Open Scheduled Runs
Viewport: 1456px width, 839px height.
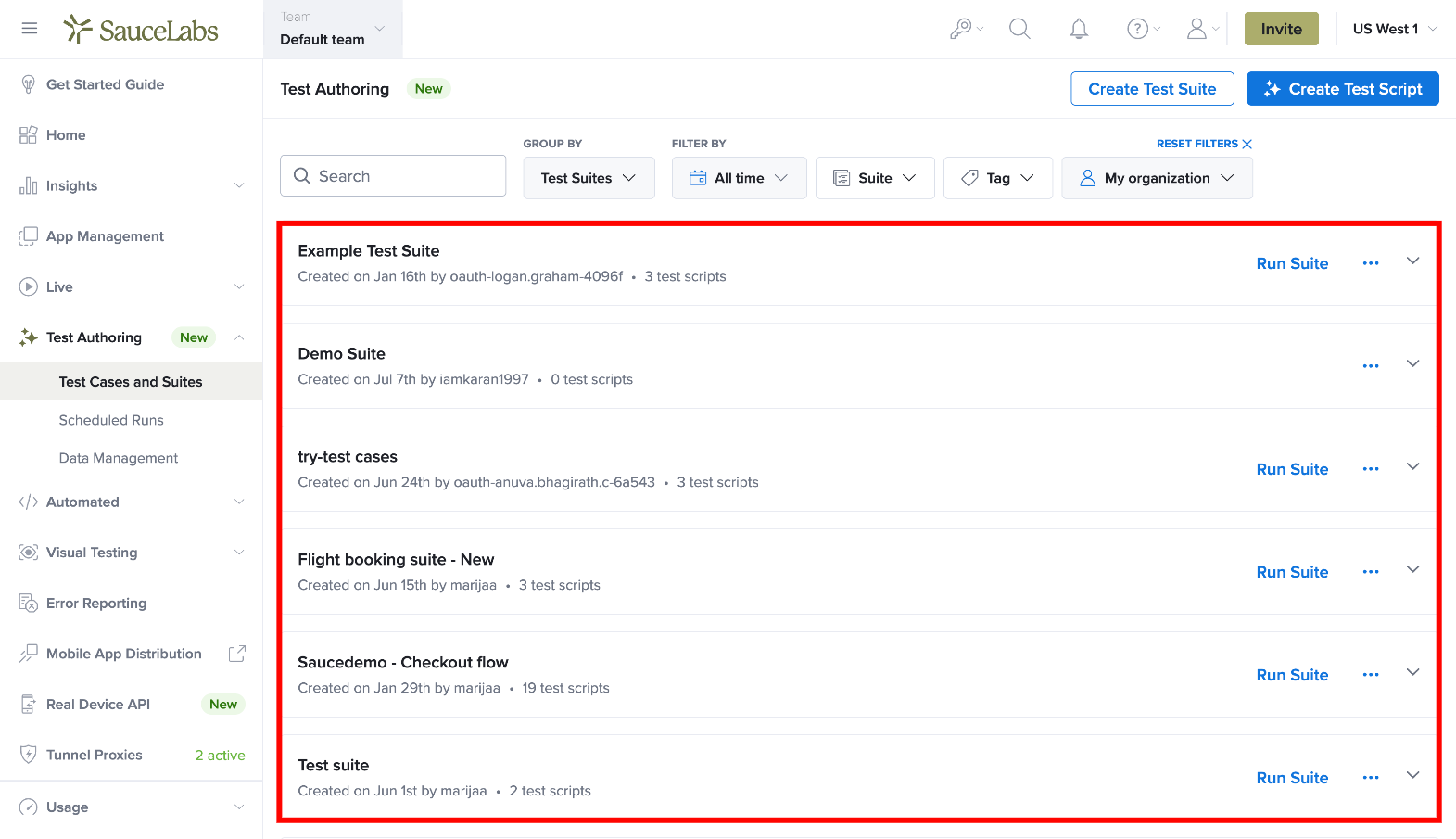coord(111,420)
